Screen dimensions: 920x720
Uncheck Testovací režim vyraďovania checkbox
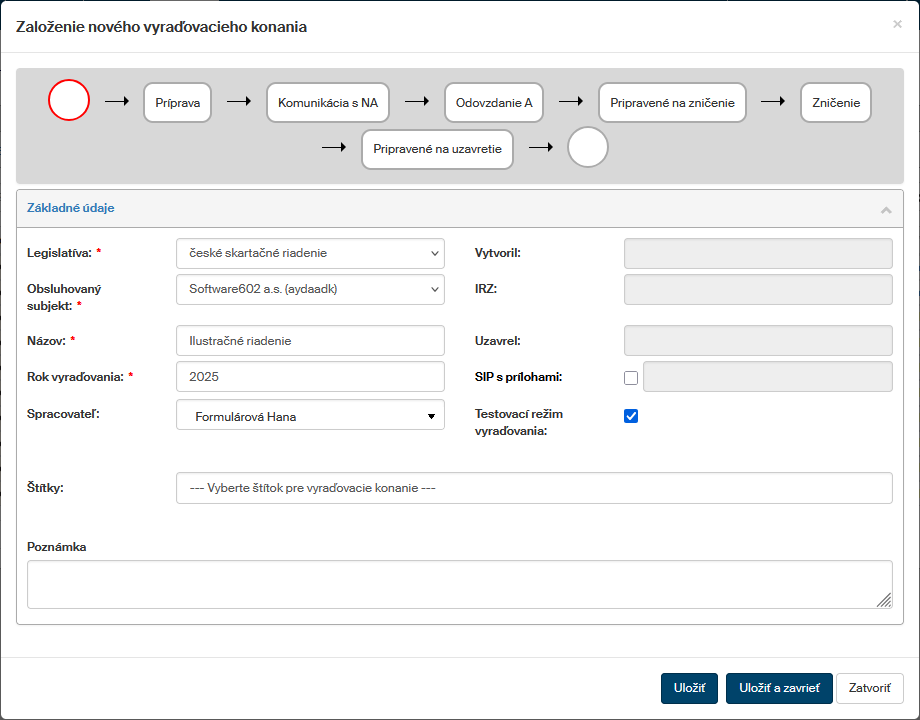631,416
